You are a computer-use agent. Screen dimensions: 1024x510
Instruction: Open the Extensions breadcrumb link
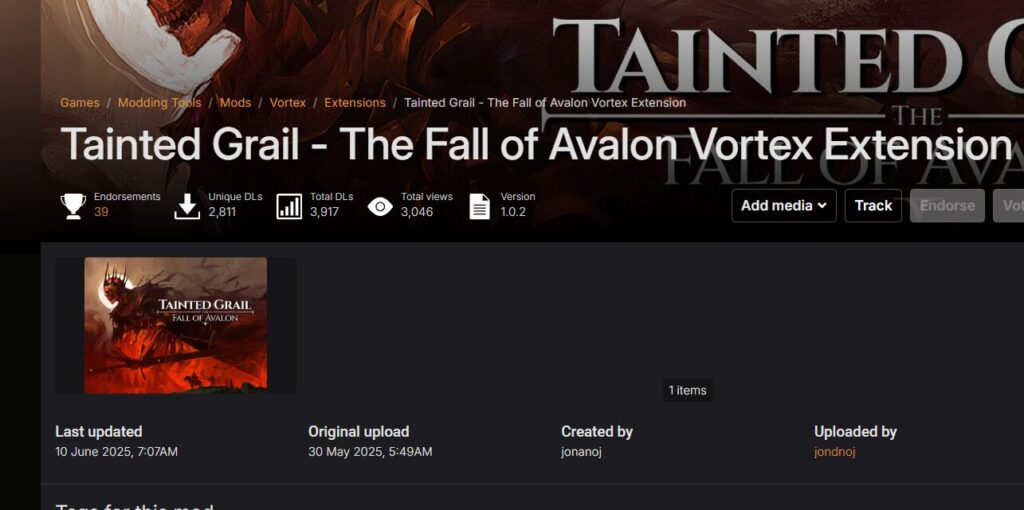355,103
